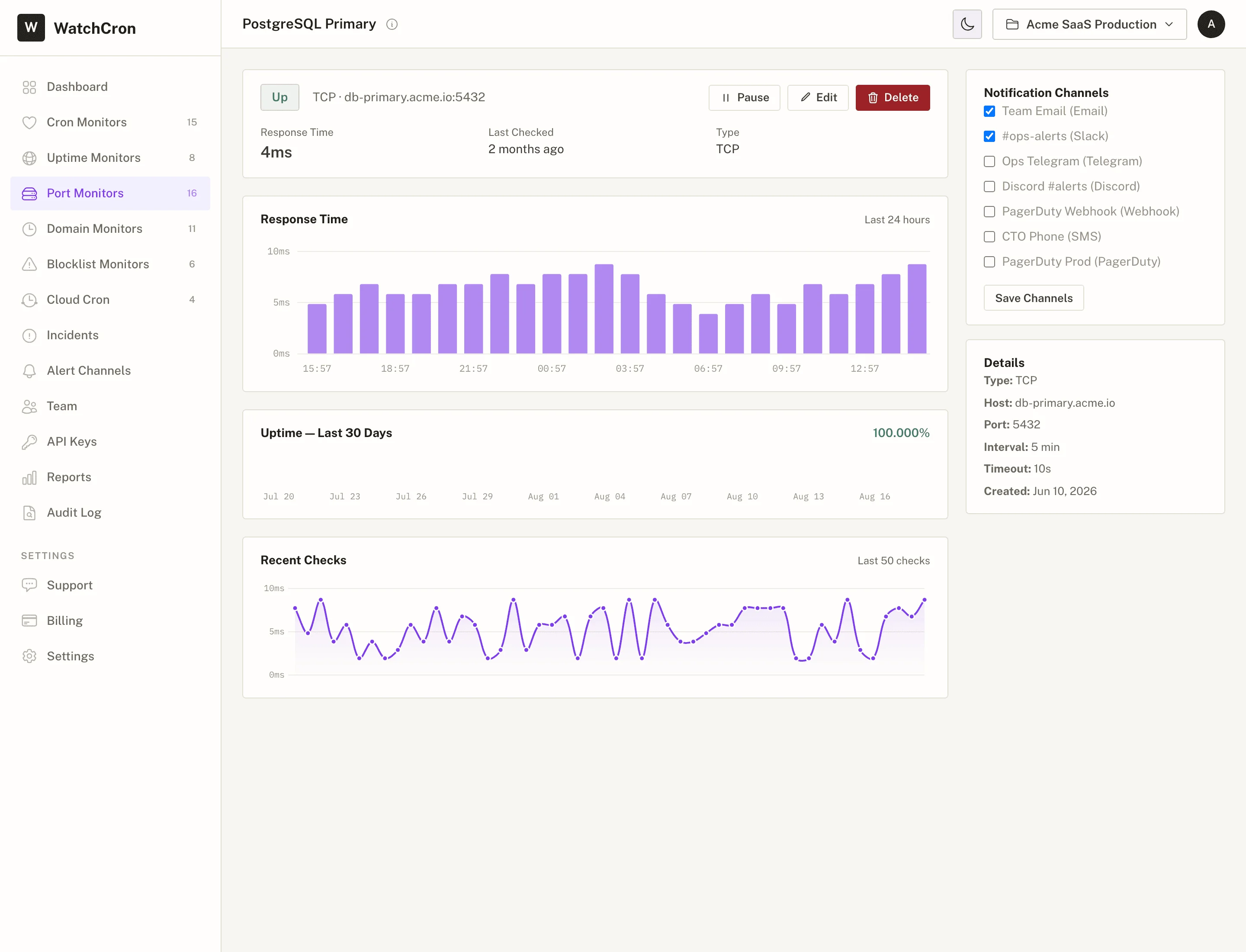This screenshot has height=952, width=1246.
Task: Click the Uptime Monitors globe icon
Action: pos(29,158)
